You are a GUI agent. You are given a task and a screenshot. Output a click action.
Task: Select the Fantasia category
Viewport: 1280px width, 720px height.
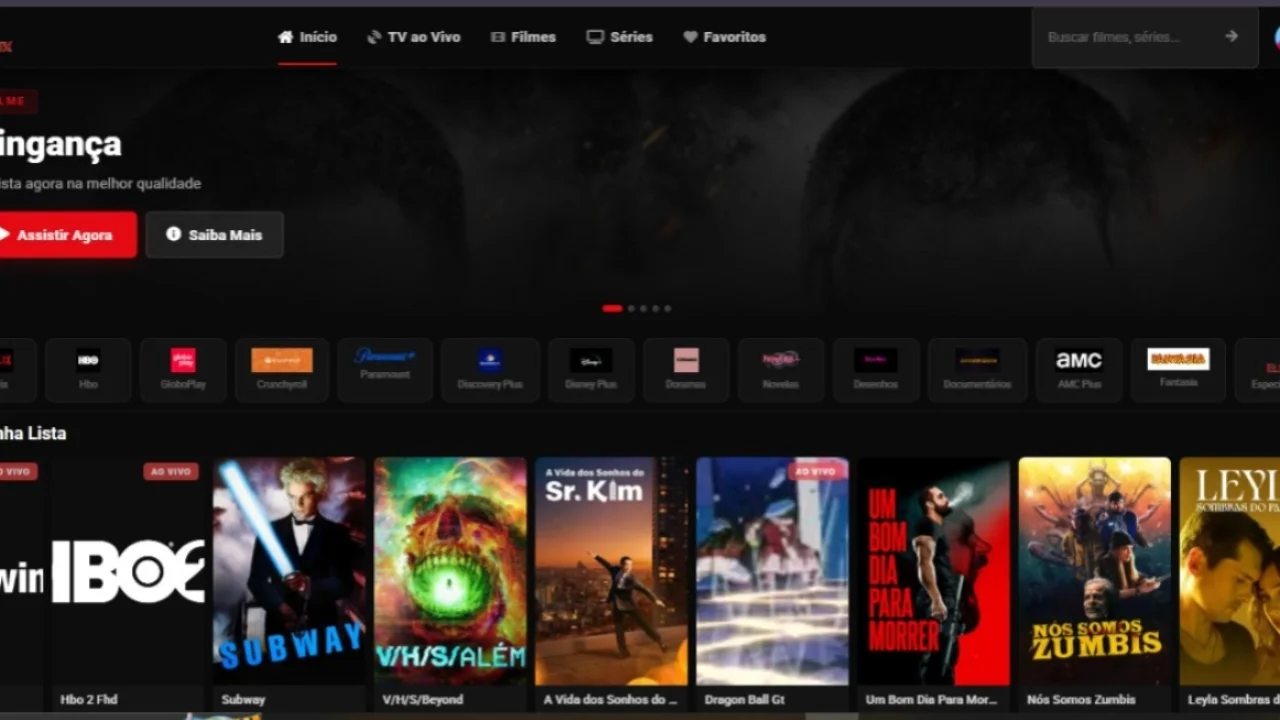(1178, 370)
